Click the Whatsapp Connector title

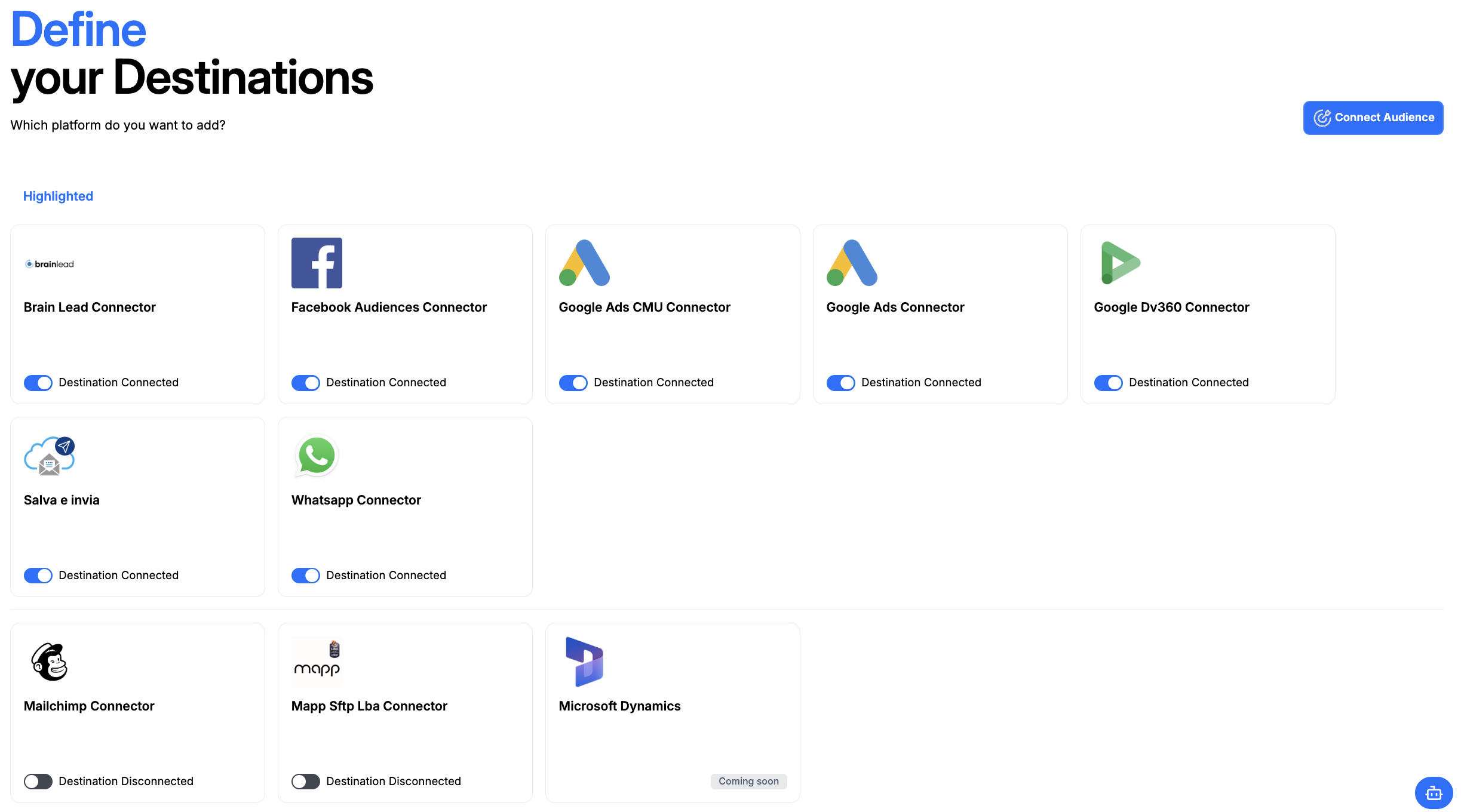(x=356, y=500)
